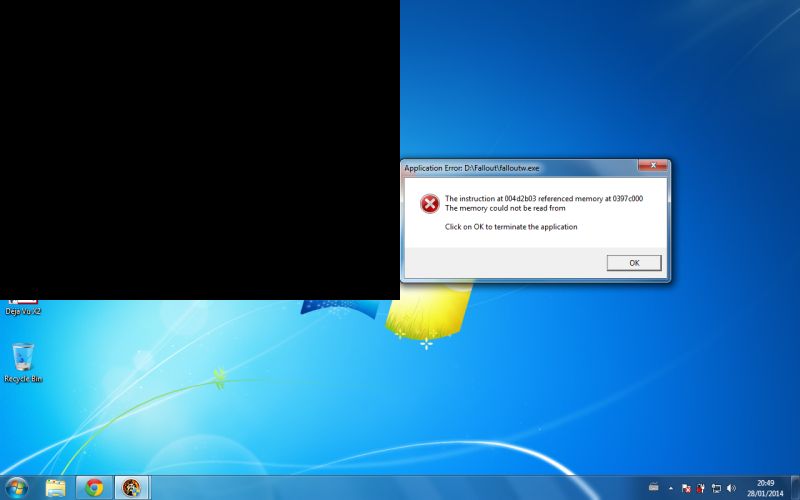Screen dimensions: 800x500
Task: Click the battery power tray icon
Action: pos(701,488)
